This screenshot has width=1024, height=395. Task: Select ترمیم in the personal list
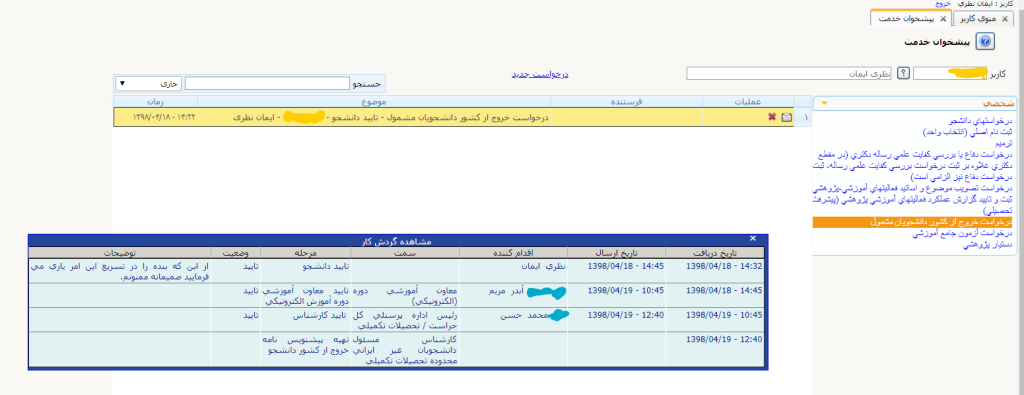point(1004,143)
